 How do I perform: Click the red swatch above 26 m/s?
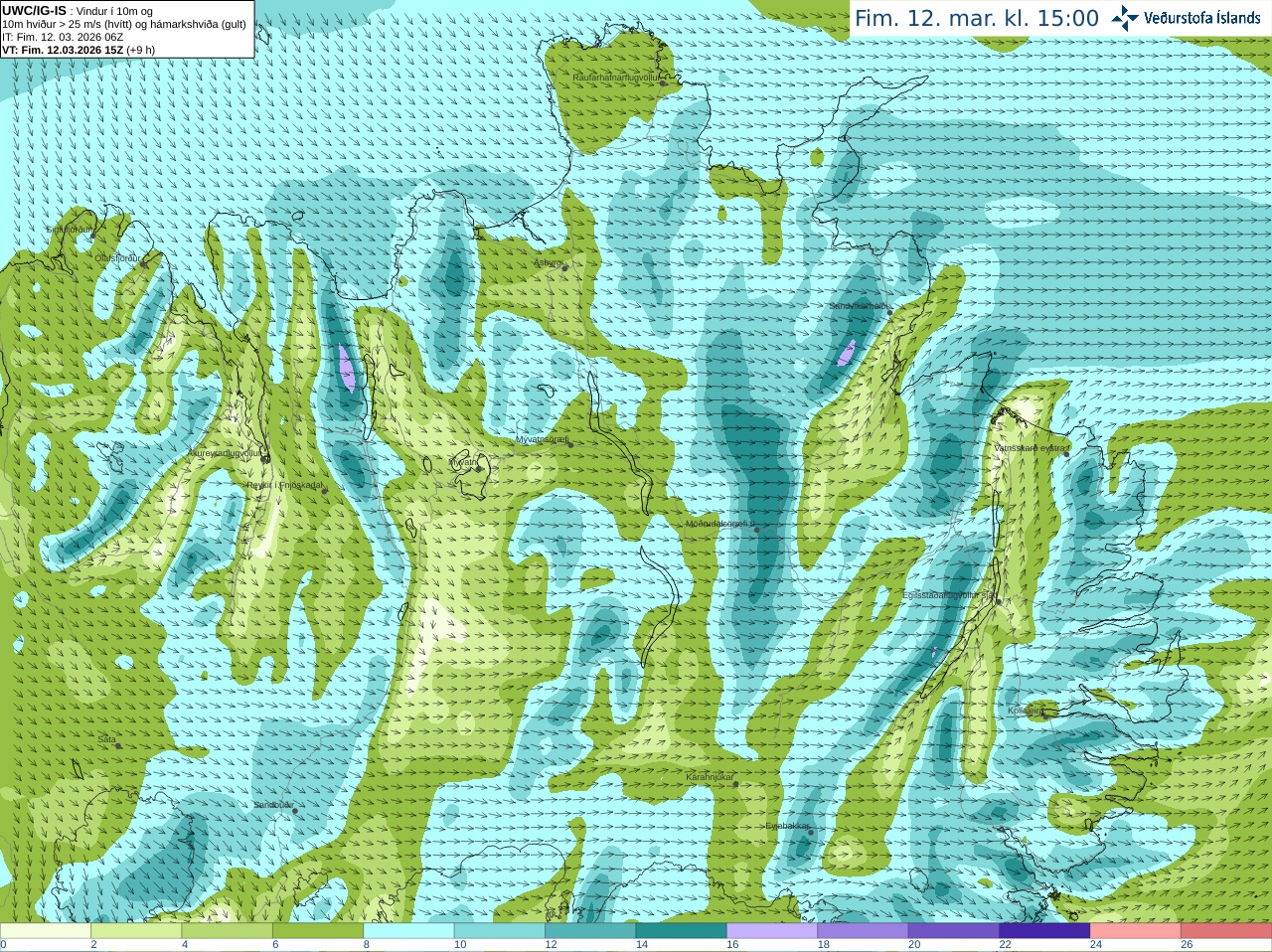tap(1226, 931)
